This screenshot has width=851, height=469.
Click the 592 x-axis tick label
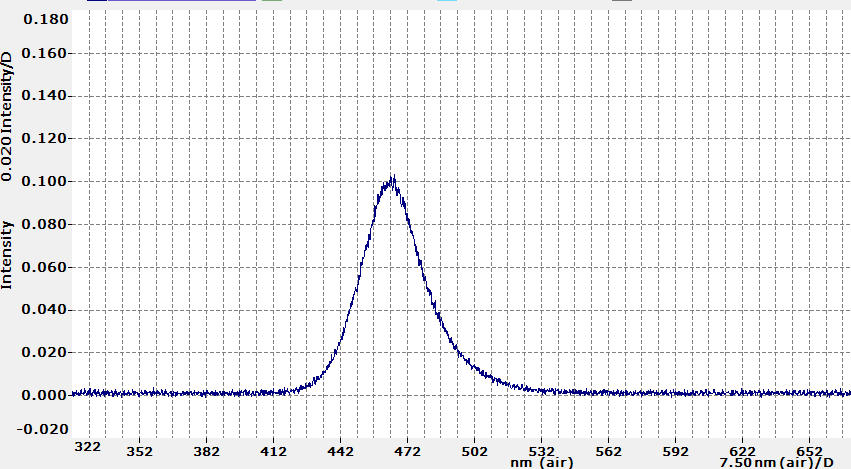coord(675,451)
